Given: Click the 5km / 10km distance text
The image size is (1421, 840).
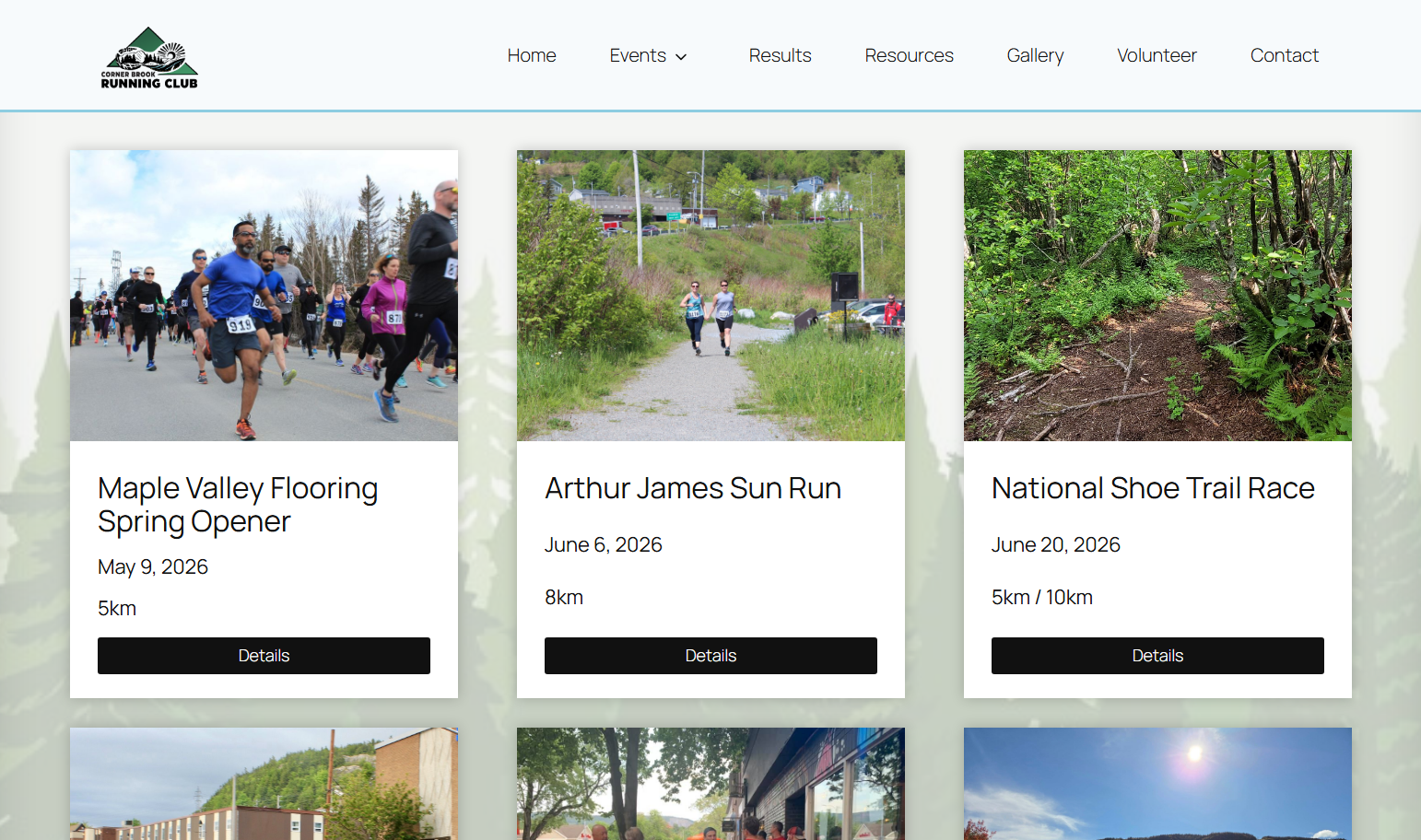Looking at the screenshot, I should (1042, 598).
